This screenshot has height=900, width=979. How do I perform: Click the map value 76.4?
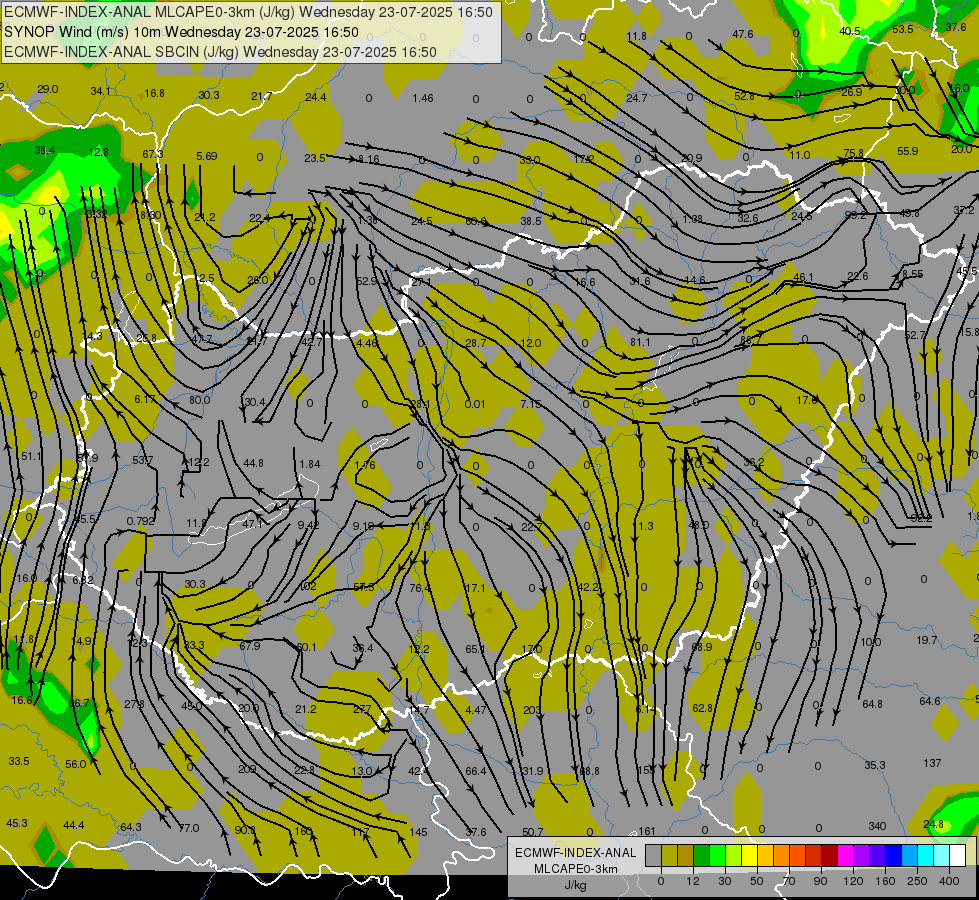(420, 588)
